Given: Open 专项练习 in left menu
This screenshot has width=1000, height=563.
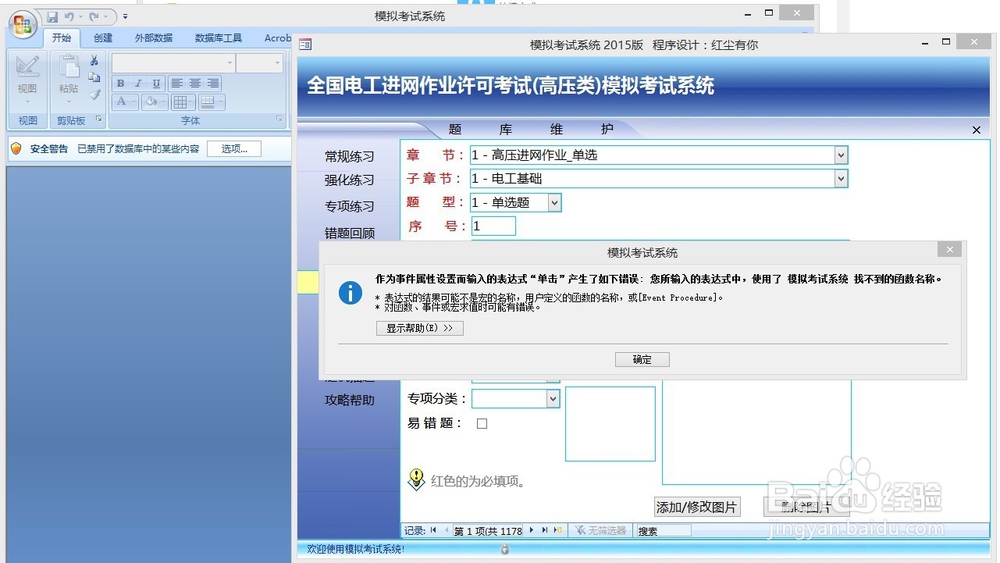Looking at the screenshot, I should [x=349, y=207].
